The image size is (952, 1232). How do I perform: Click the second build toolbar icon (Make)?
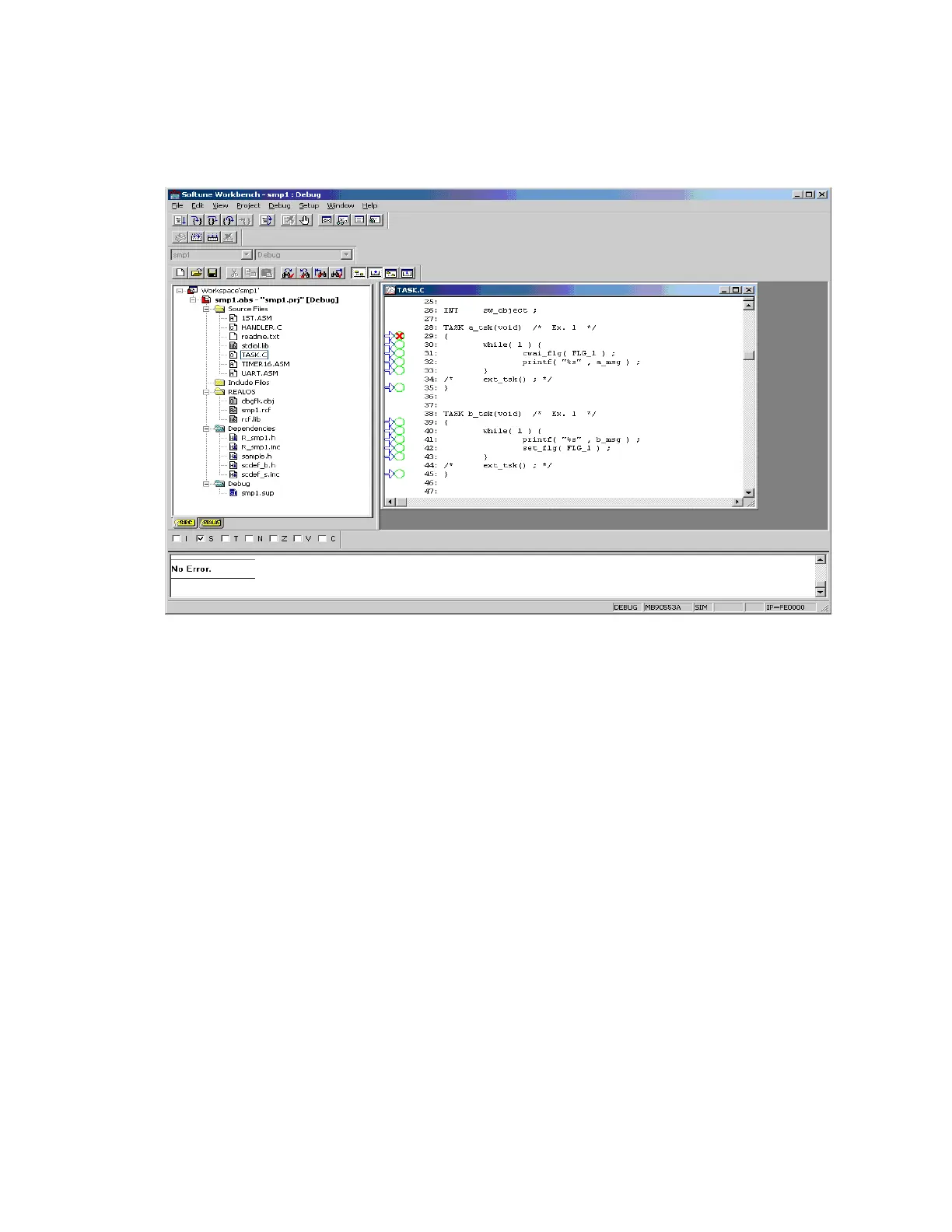coord(196,237)
